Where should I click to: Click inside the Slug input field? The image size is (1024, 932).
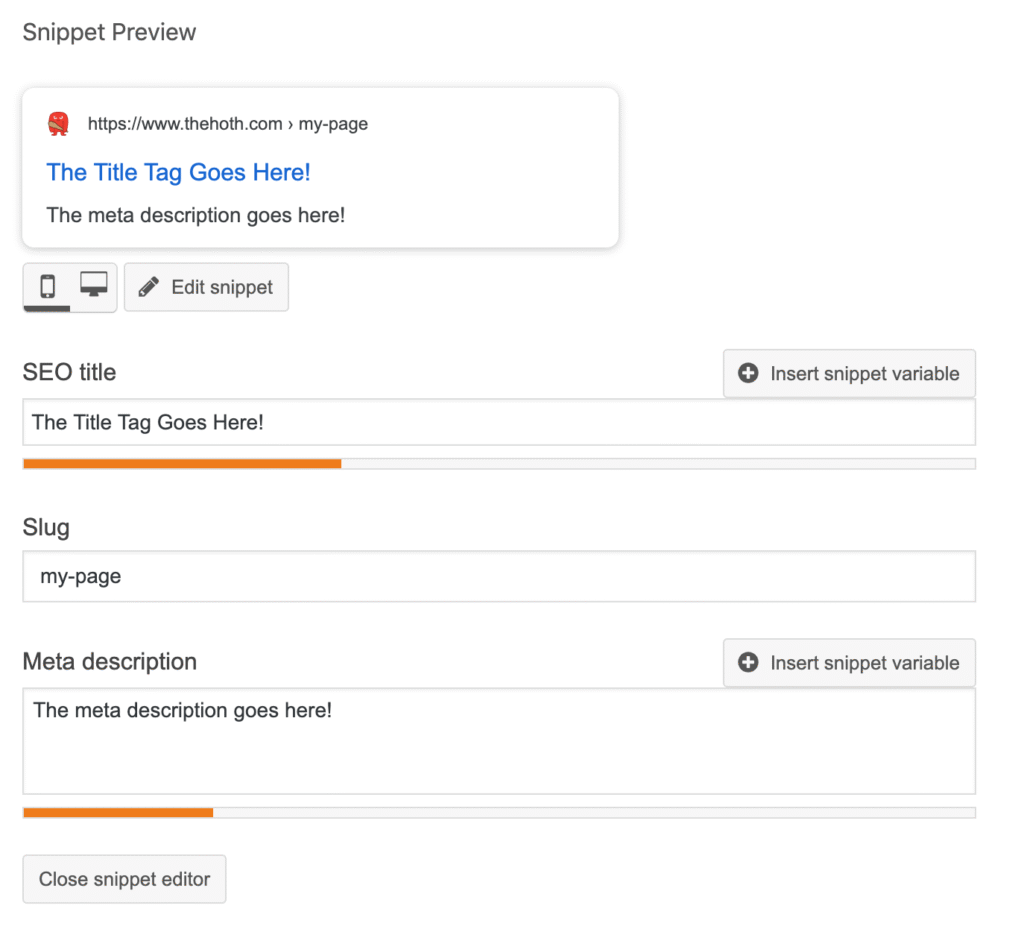499,576
